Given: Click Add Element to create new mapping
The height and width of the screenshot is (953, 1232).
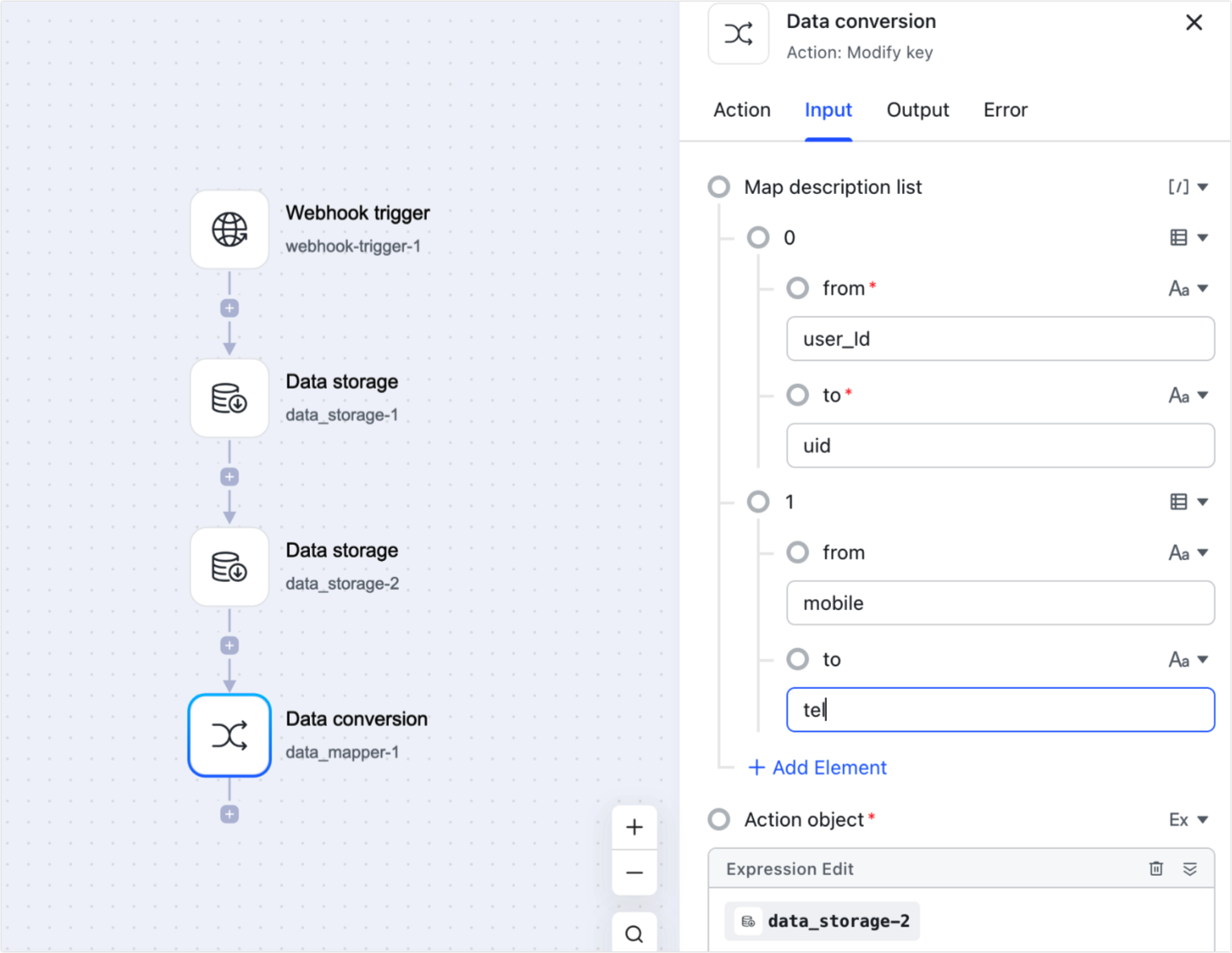Looking at the screenshot, I should click(817, 767).
